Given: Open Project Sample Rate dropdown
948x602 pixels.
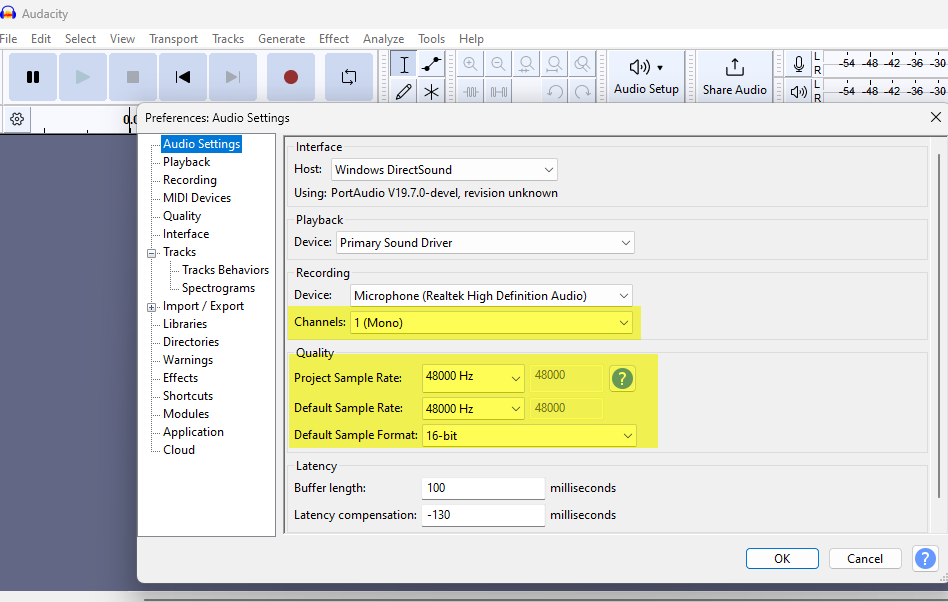Looking at the screenshot, I should 473,378.
